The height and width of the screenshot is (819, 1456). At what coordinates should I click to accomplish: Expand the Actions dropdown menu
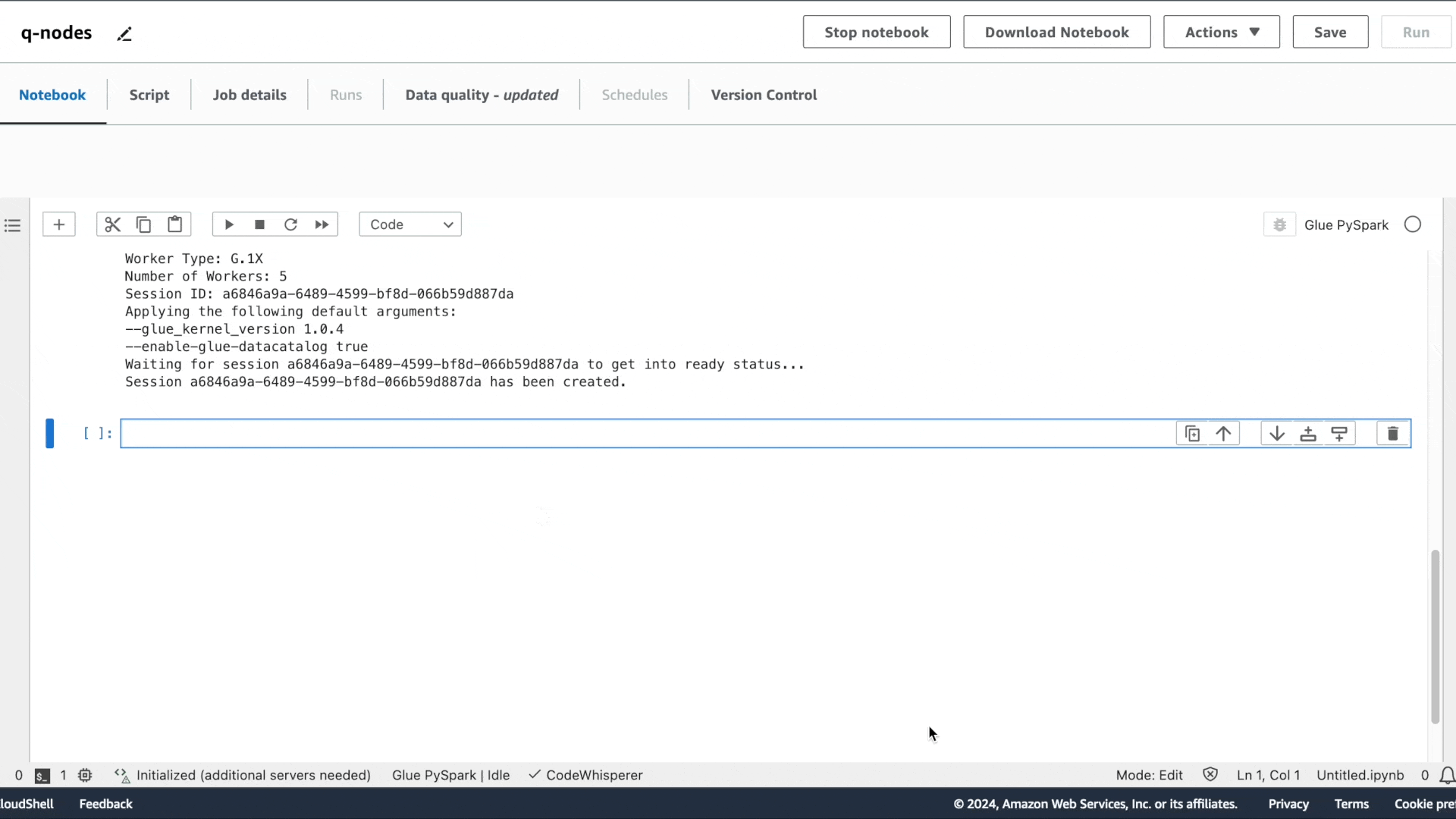click(x=1221, y=32)
